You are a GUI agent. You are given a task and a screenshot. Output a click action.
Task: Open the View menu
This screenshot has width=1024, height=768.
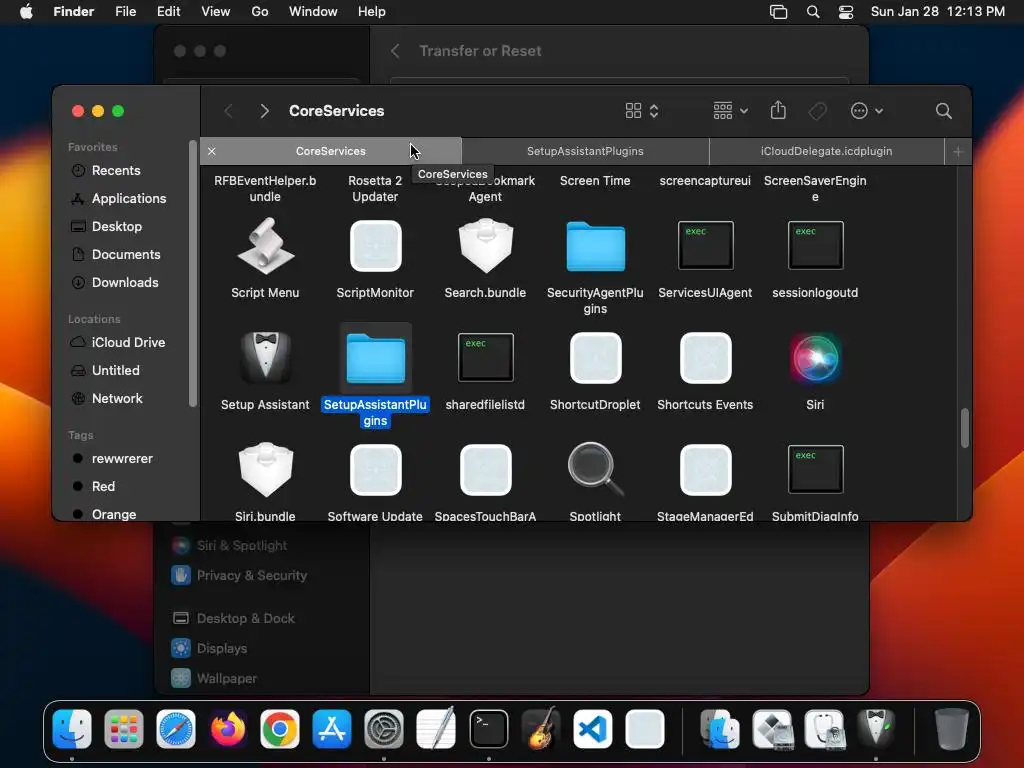coord(216,12)
